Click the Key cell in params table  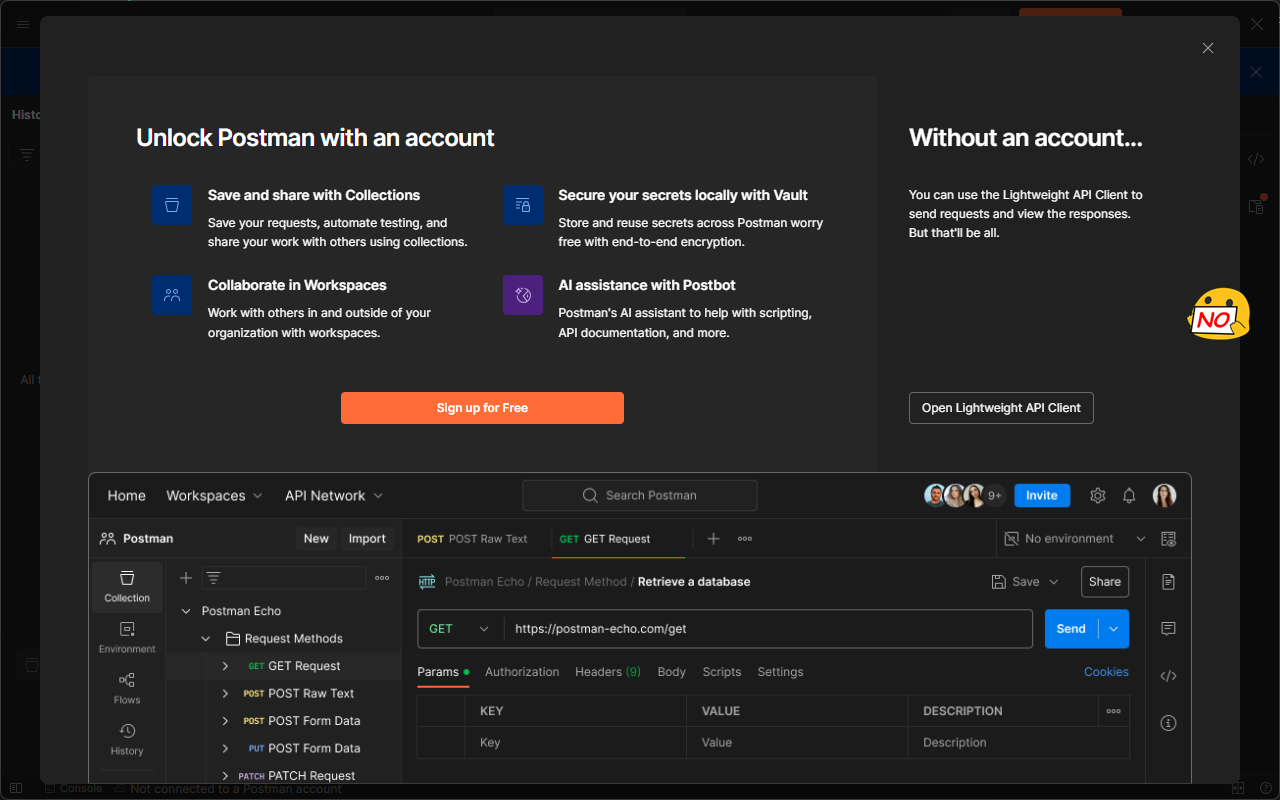(x=576, y=743)
